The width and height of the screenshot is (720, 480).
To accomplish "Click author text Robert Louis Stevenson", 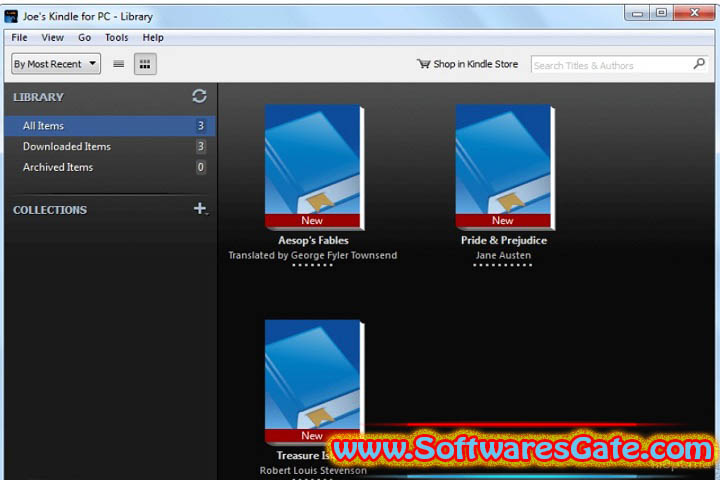I will [313, 470].
